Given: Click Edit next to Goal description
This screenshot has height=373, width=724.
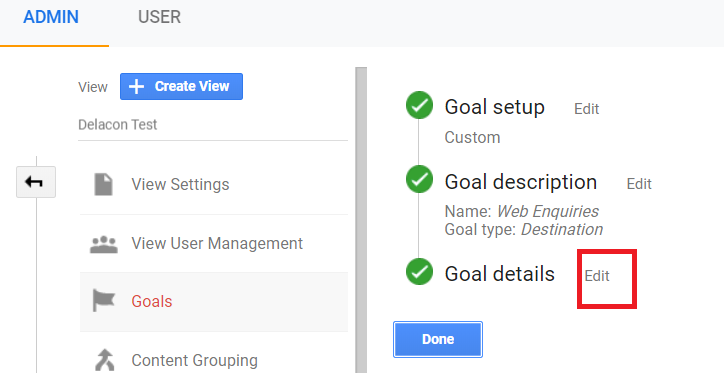Looking at the screenshot, I should coord(639,184).
